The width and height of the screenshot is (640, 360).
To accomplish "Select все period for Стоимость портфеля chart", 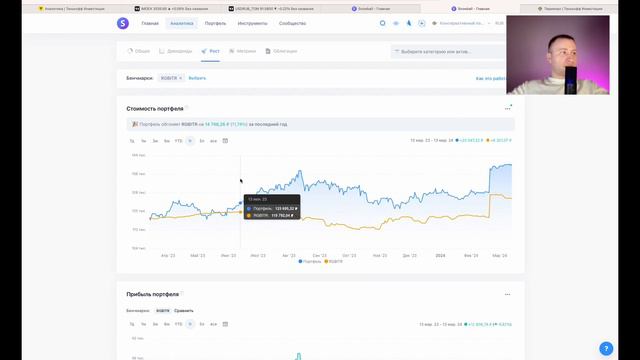I will point(213,141).
